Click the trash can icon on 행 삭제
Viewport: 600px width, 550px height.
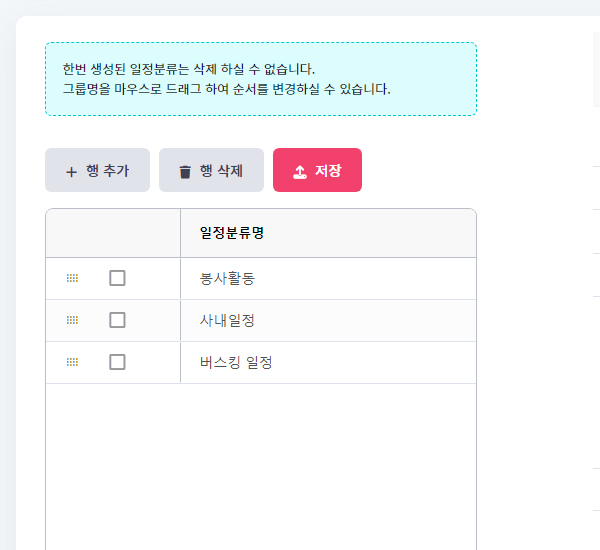click(x=184, y=171)
